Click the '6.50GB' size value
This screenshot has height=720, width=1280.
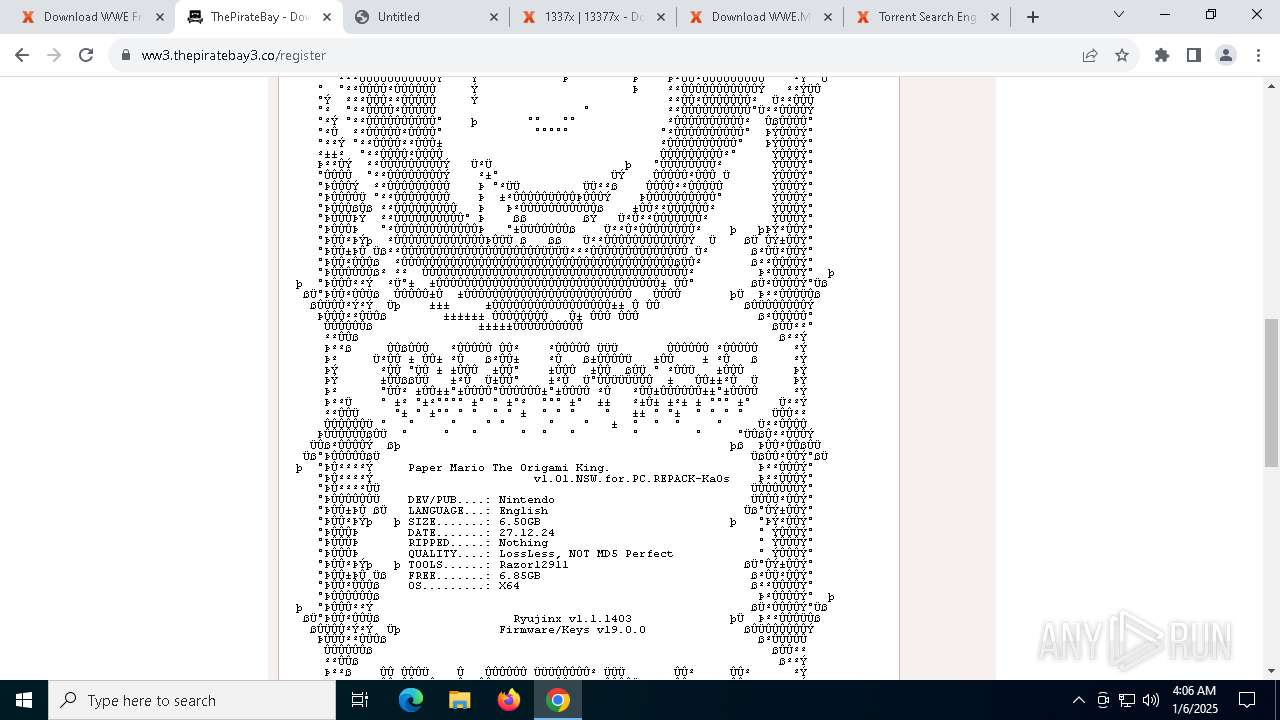pyautogui.click(x=519, y=522)
